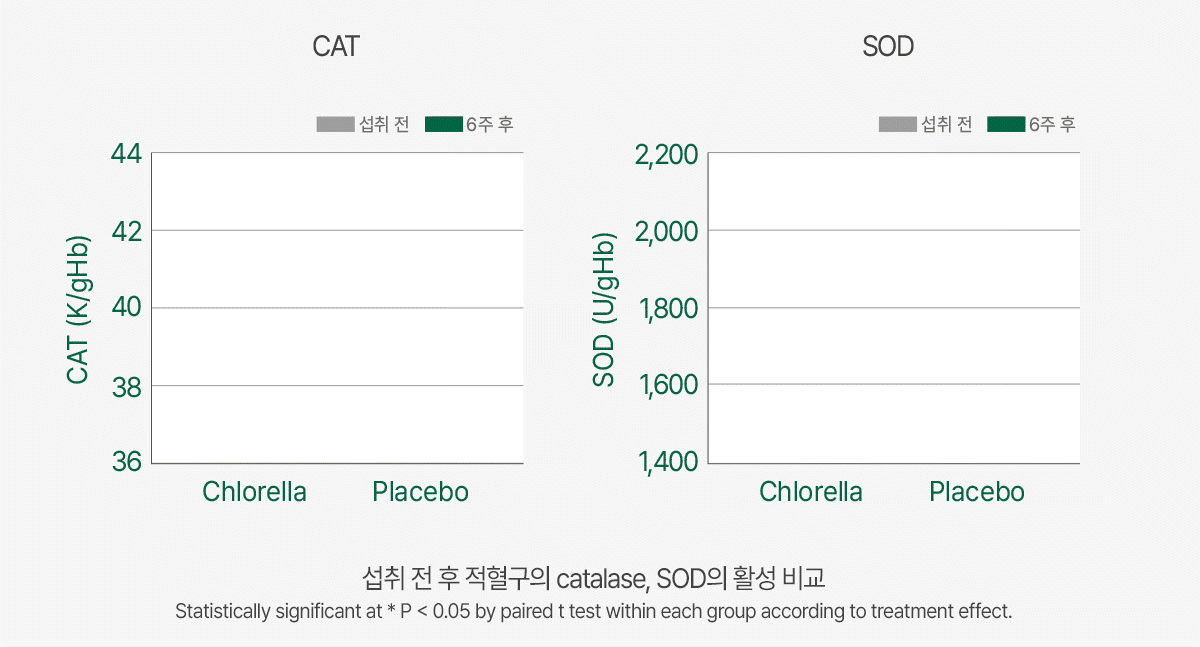Select the CAT chart title
This screenshot has width=1200, height=647.
(x=336, y=47)
